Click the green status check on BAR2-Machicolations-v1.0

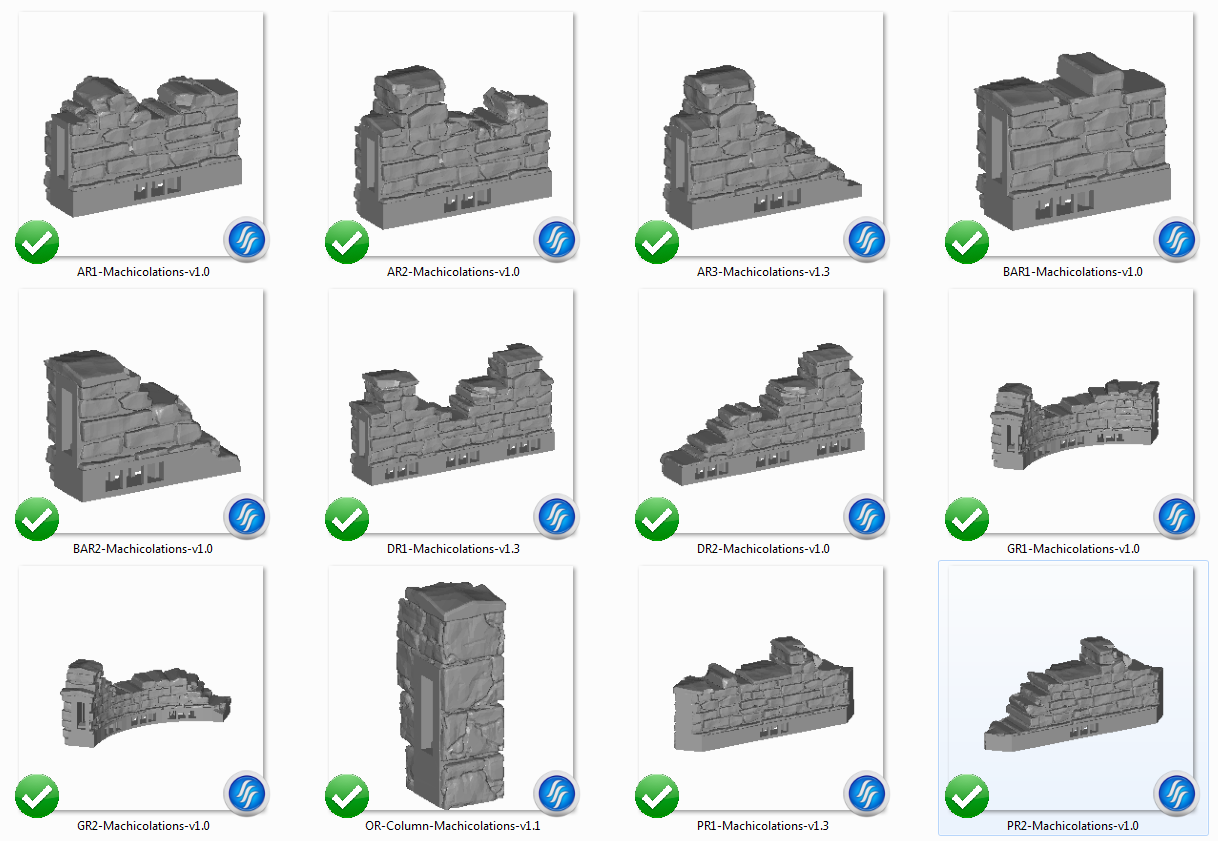[37, 519]
